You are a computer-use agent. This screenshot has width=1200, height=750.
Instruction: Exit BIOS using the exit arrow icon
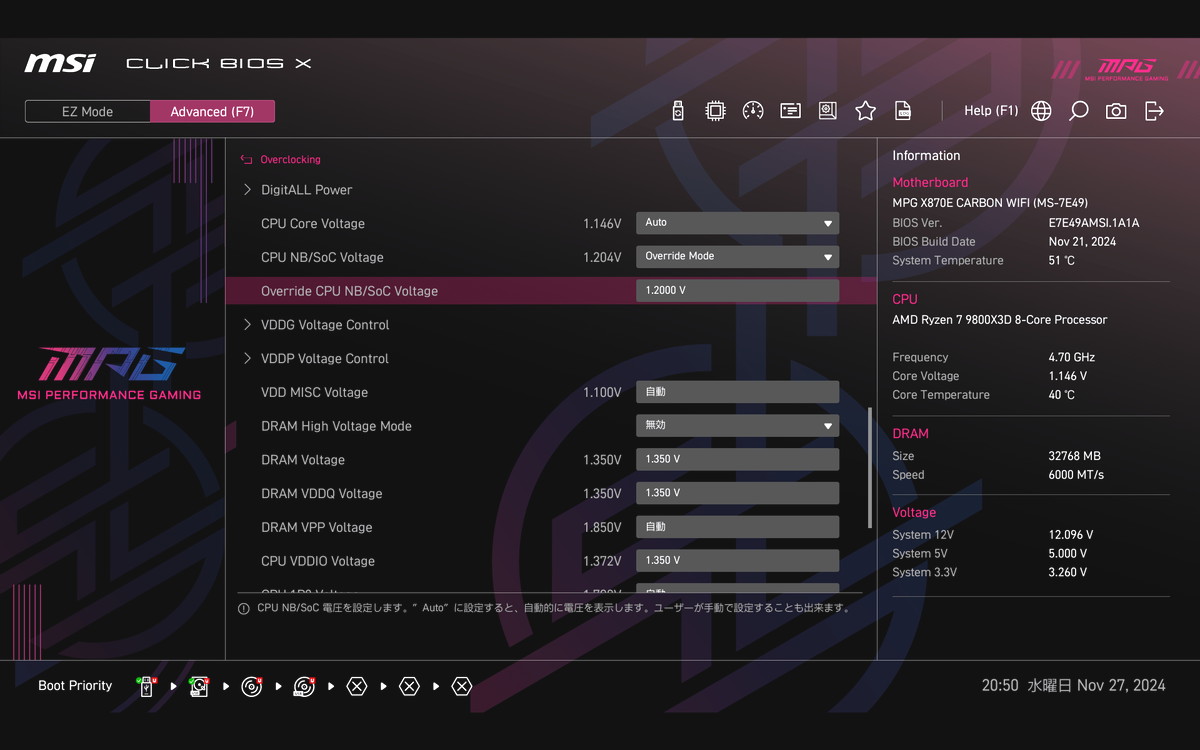(1154, 111)
